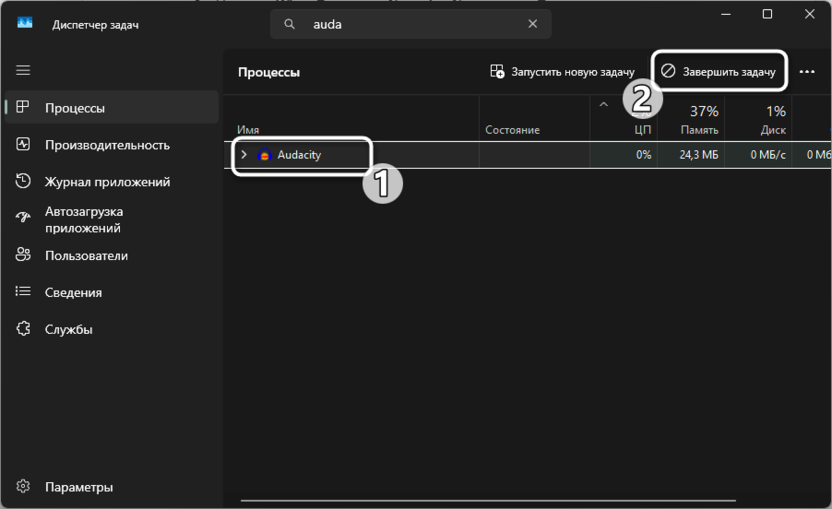Clear the search field with X
The image size is (832, 509).
(533, 24)
